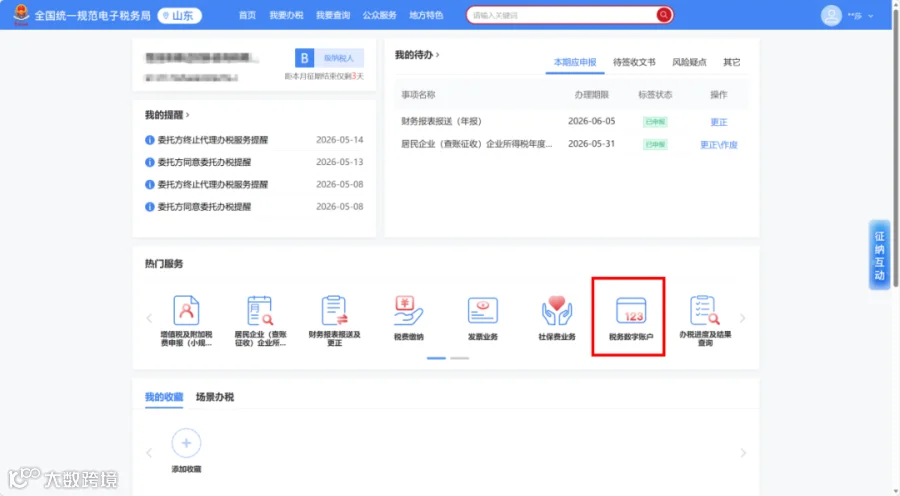Switch to the 本期应申报 tab

575,62
